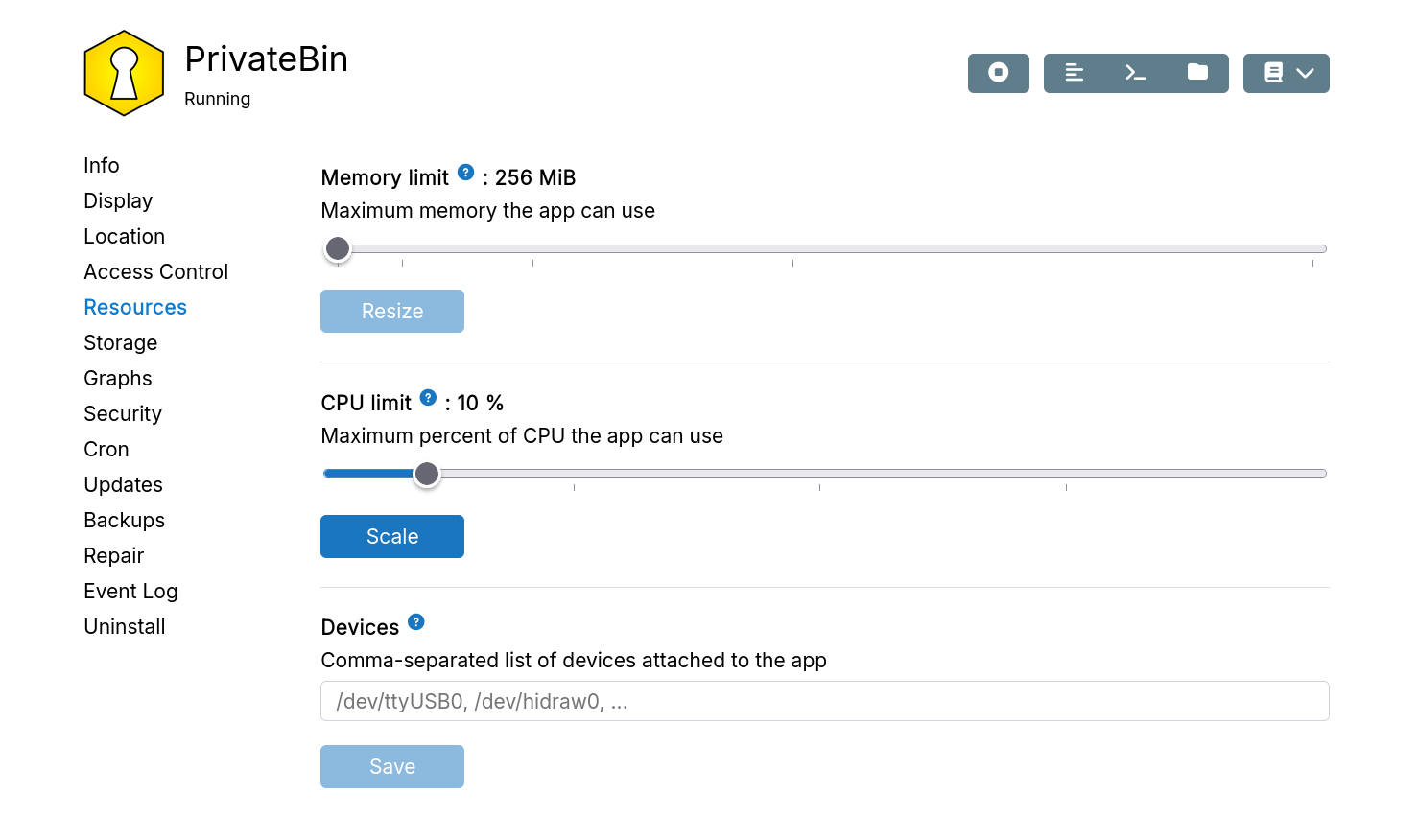The width and height of the screenshot is (1418, 840).
Task: Click the devices input field
Action: (x=823, y=701)
